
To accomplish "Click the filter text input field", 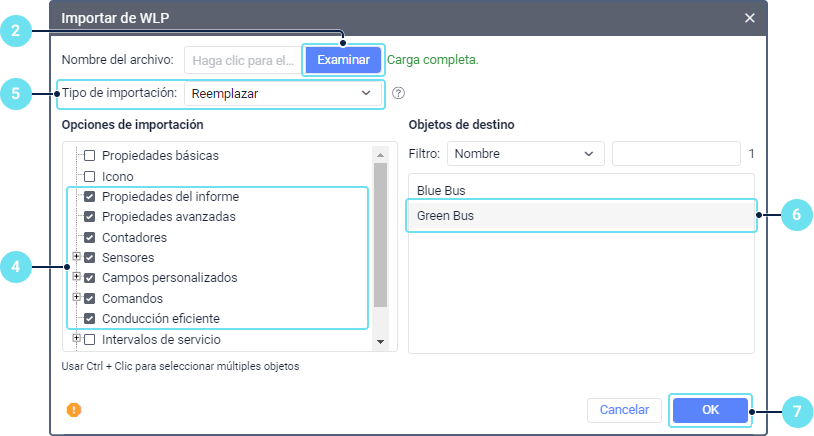I will coord(676,154).
